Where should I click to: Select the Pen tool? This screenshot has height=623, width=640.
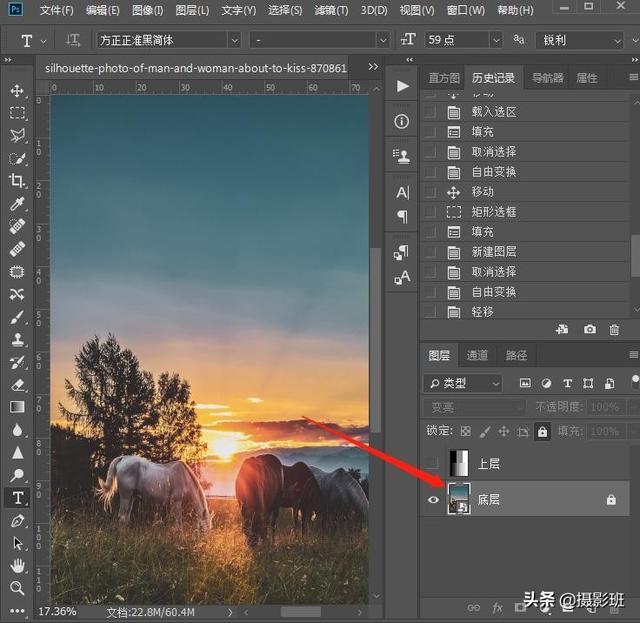17,521
